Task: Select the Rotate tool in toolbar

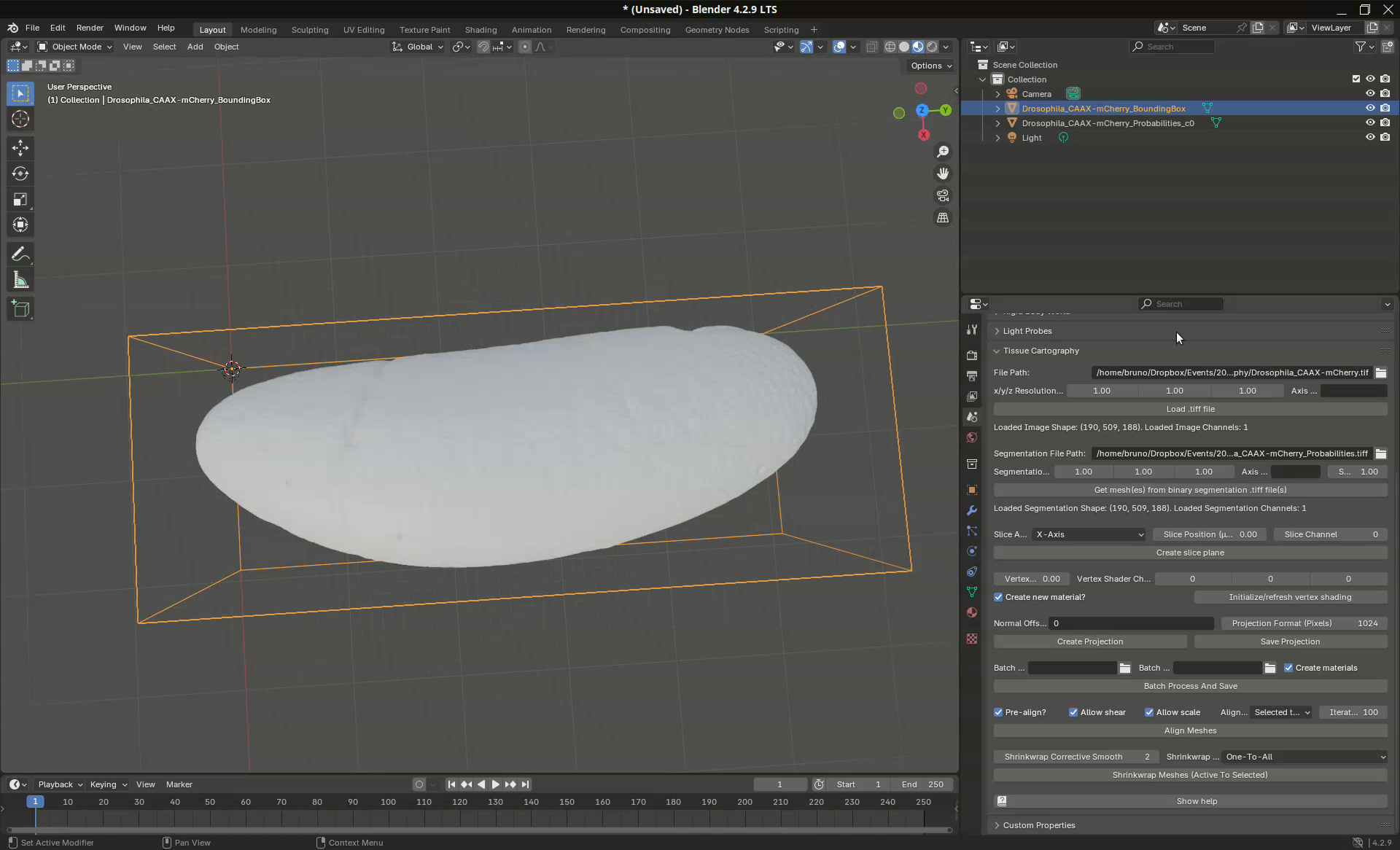Action: [x=20, y=173]
